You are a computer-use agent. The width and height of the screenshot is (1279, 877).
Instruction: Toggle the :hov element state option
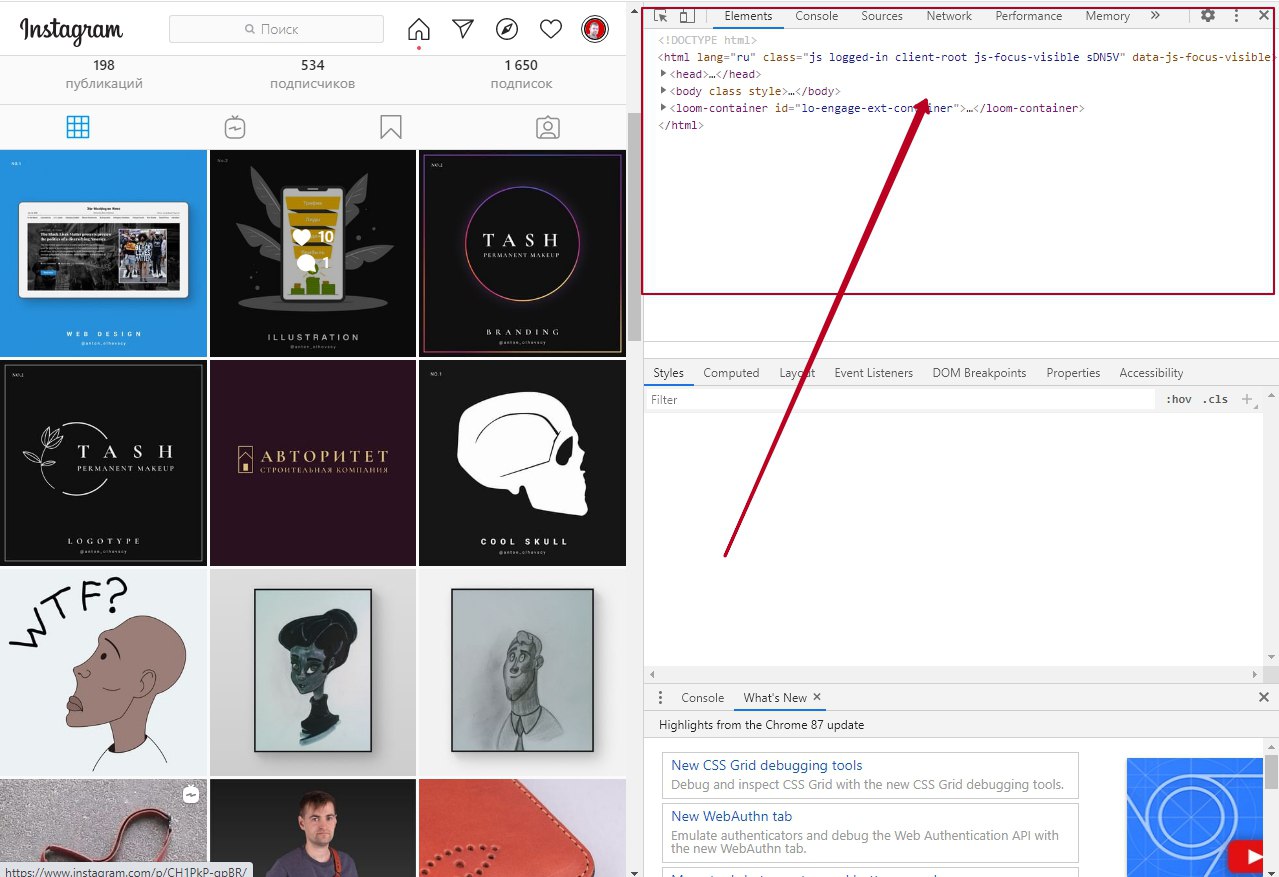[1179, 399]
